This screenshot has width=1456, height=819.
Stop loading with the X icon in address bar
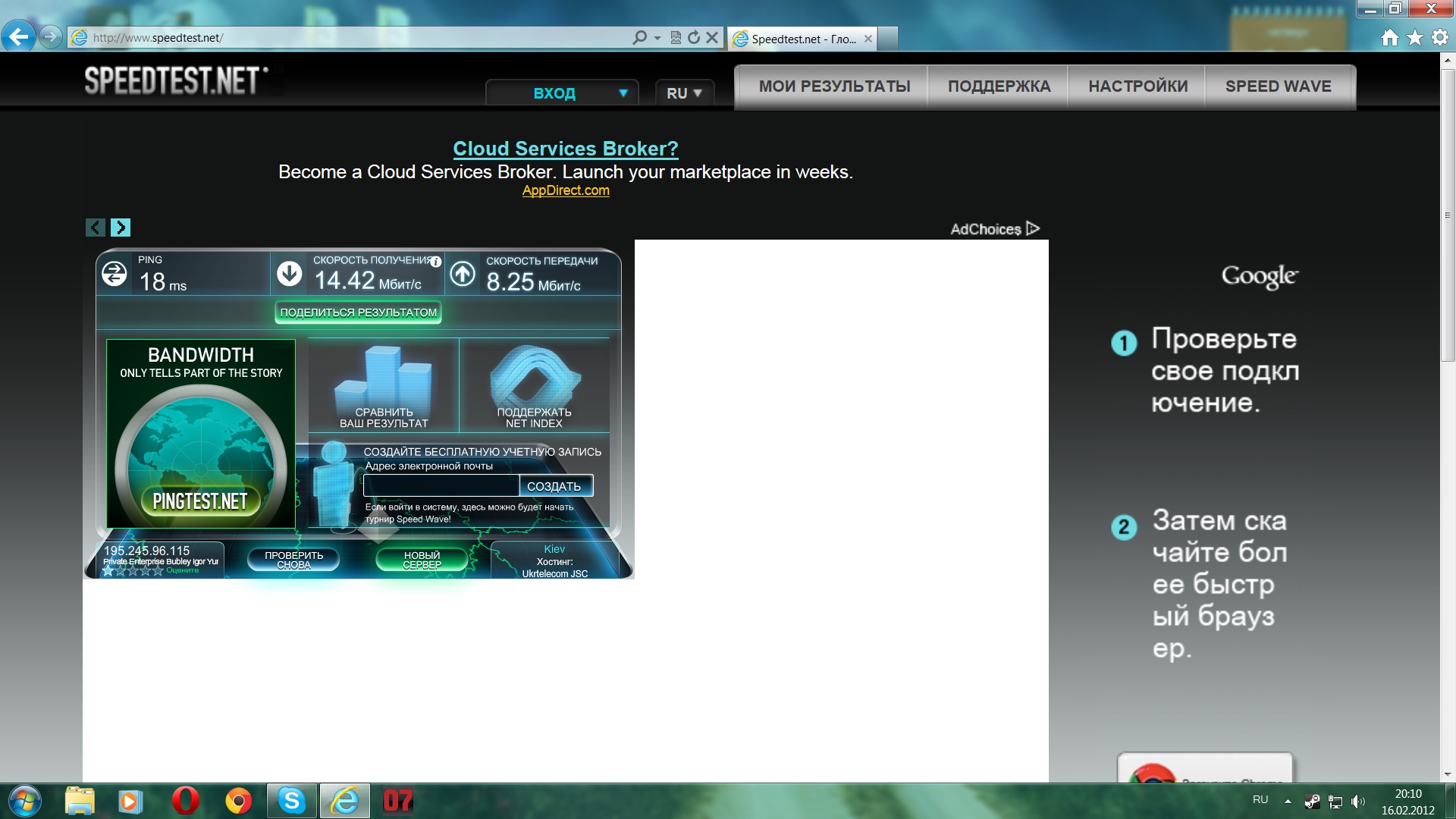coord(712,37)
